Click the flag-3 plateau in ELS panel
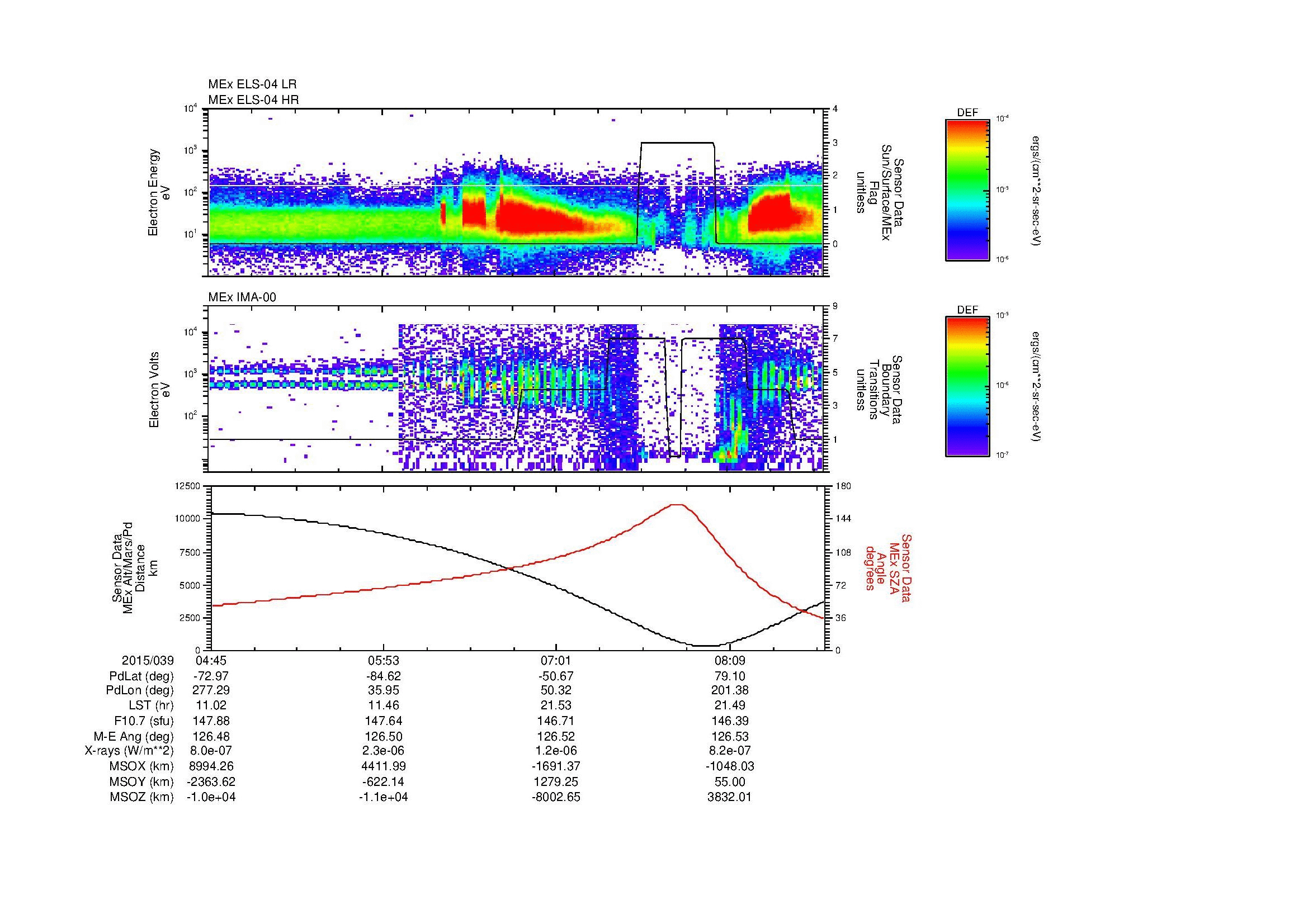 click(x=677, y=143)
